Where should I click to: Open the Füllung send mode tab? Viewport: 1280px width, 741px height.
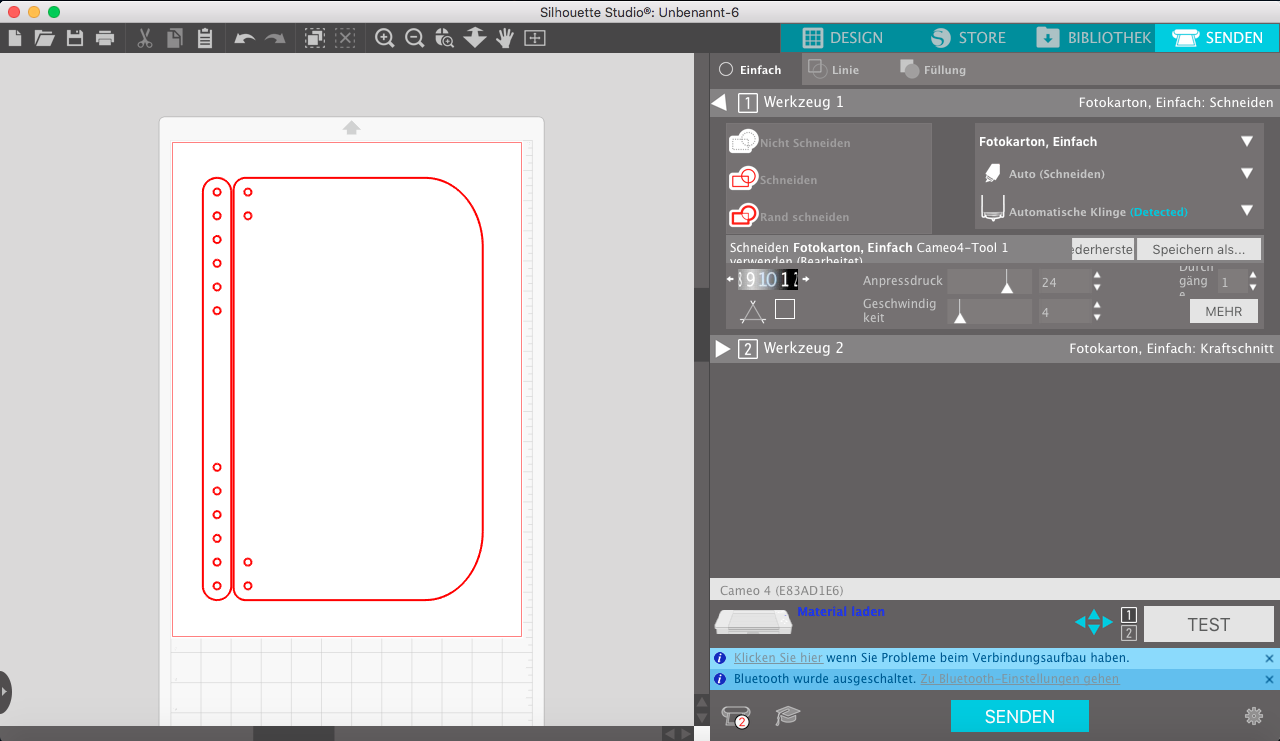[x=933, y=70]
